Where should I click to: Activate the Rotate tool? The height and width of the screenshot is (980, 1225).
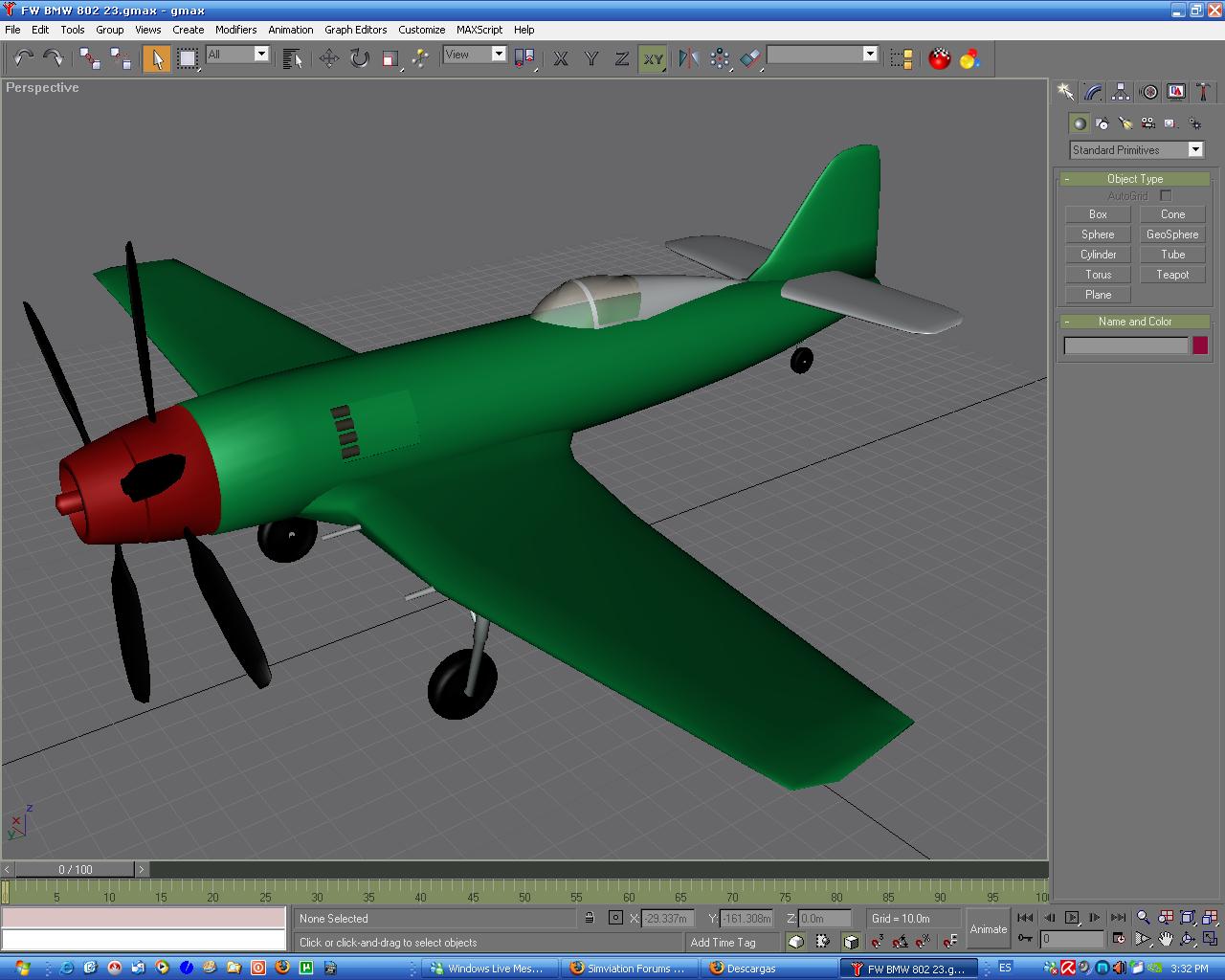(359, 59)
